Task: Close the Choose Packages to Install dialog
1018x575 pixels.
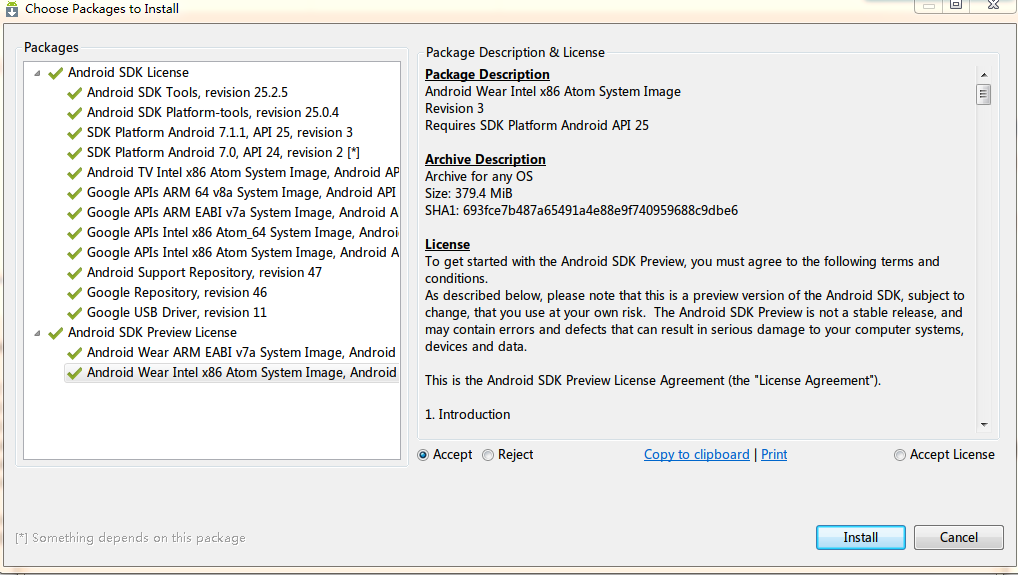Action: pyautogui.click(x=993, y=5)
